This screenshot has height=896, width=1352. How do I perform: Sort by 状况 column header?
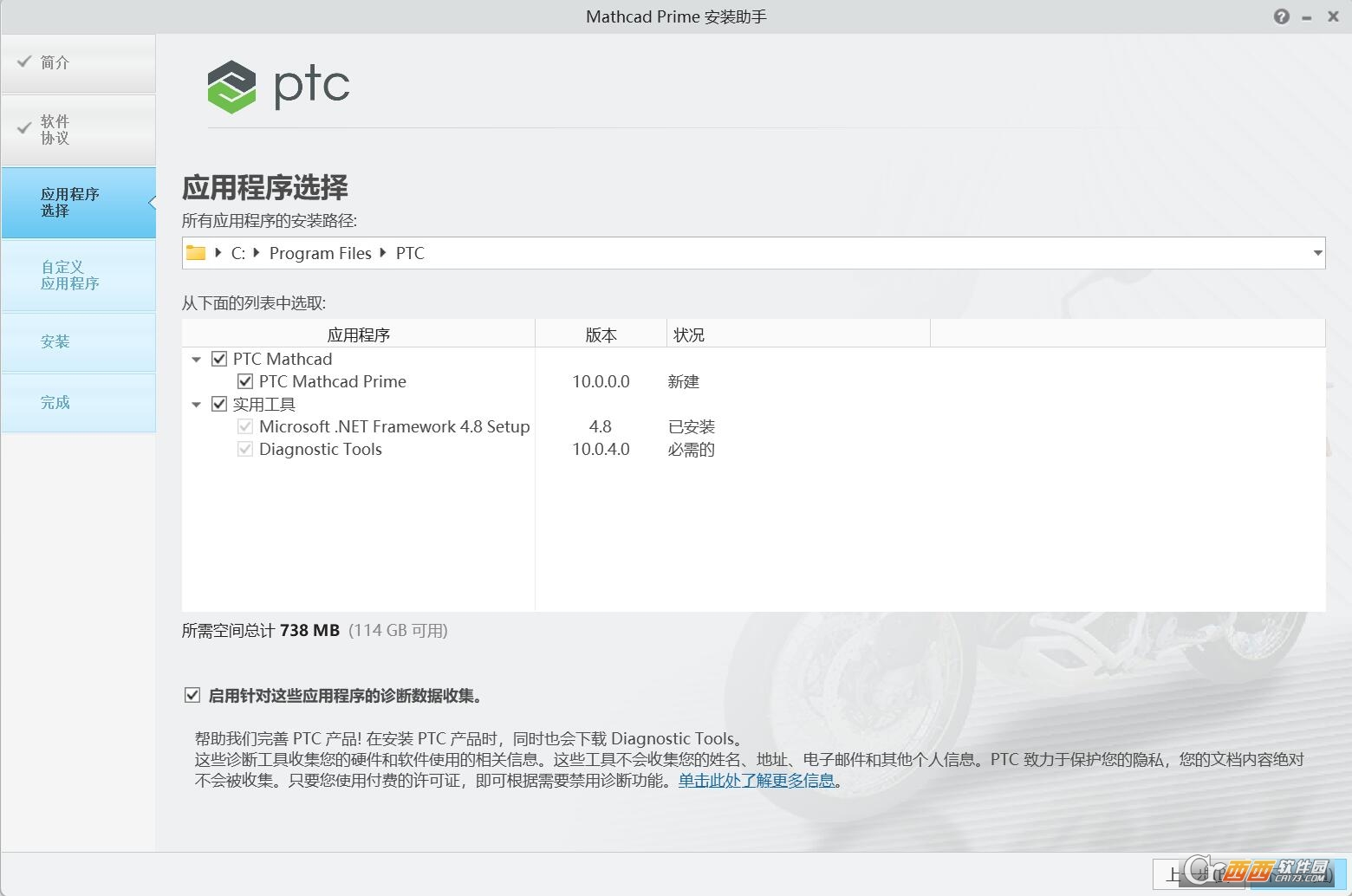point(798,334)
